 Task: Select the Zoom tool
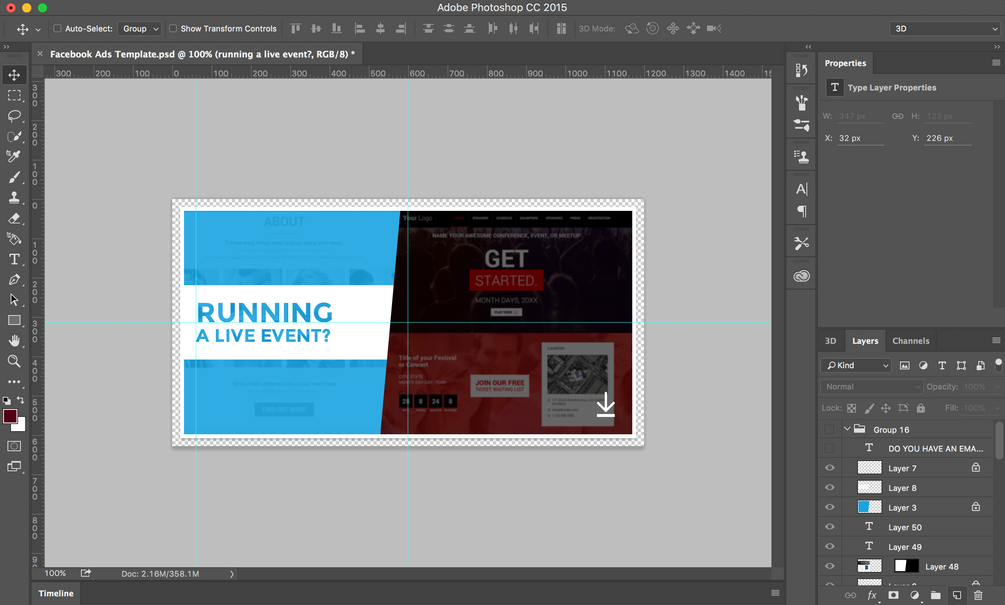14,361
